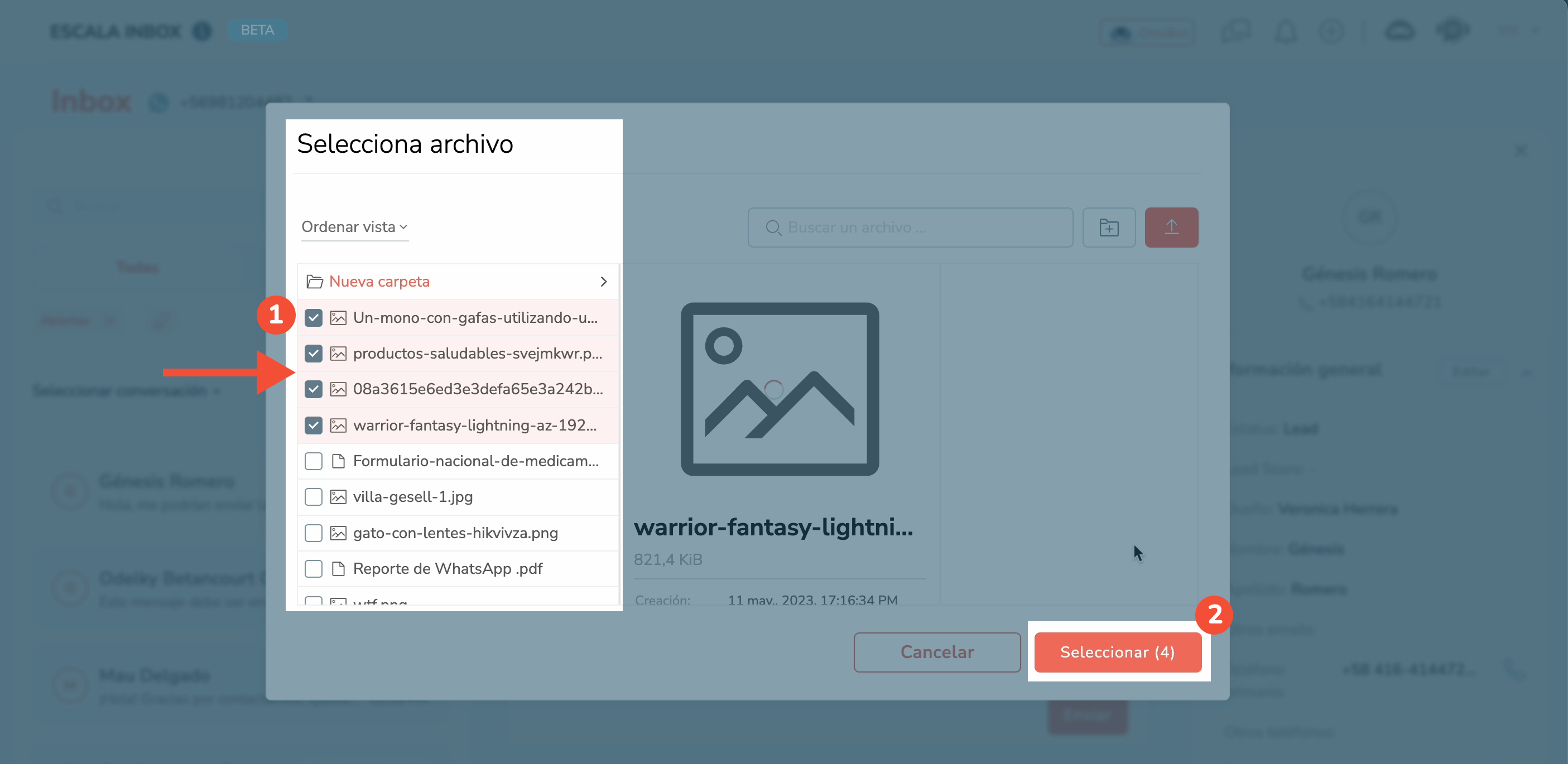Click the Creación date value in preview
Viewport: 1568px width, 764px height.
click(812, 599)
